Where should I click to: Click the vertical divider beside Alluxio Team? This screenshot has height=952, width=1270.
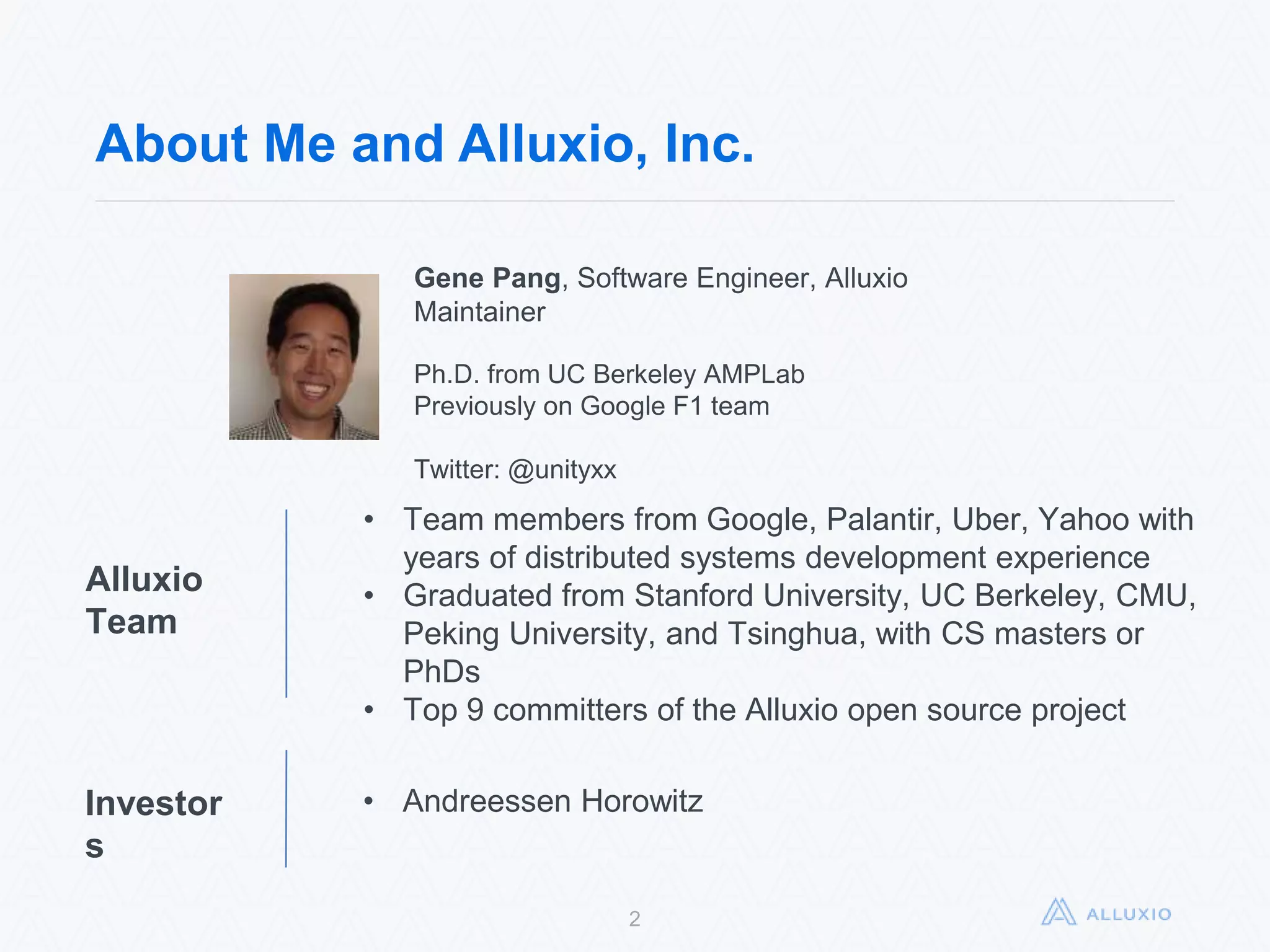[286, 604]
